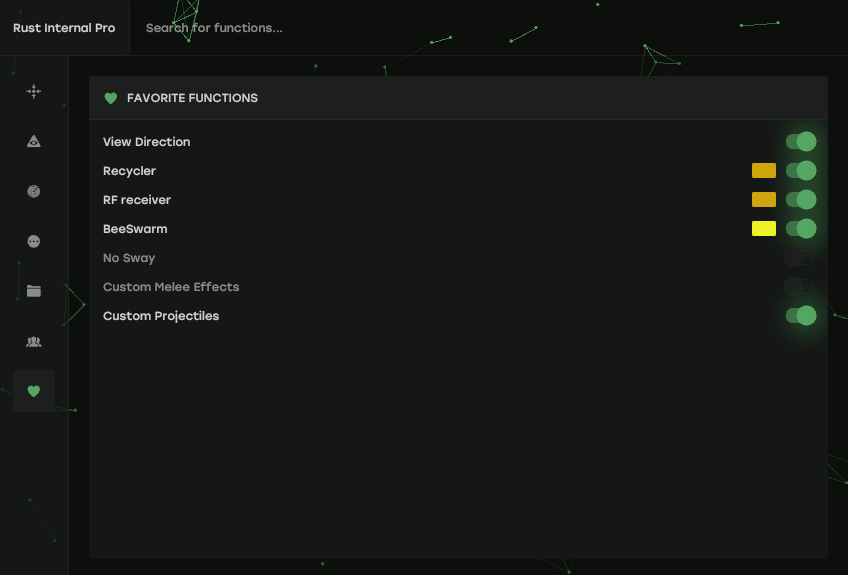This screenshot has height=575, width=848.
Task: Click the No Sway label
Action: tap(129, 258)
